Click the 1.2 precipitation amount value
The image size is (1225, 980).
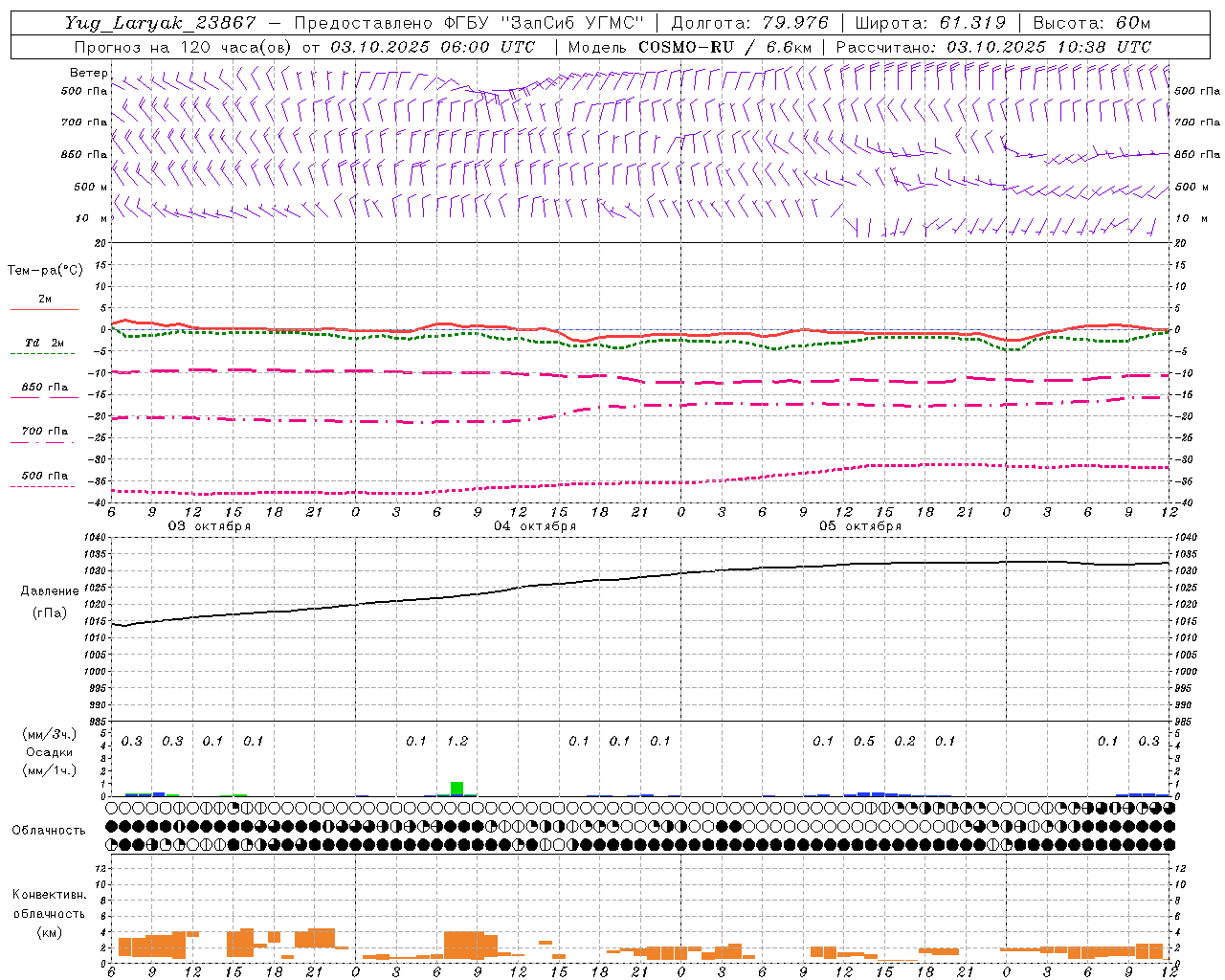(457, 741)
